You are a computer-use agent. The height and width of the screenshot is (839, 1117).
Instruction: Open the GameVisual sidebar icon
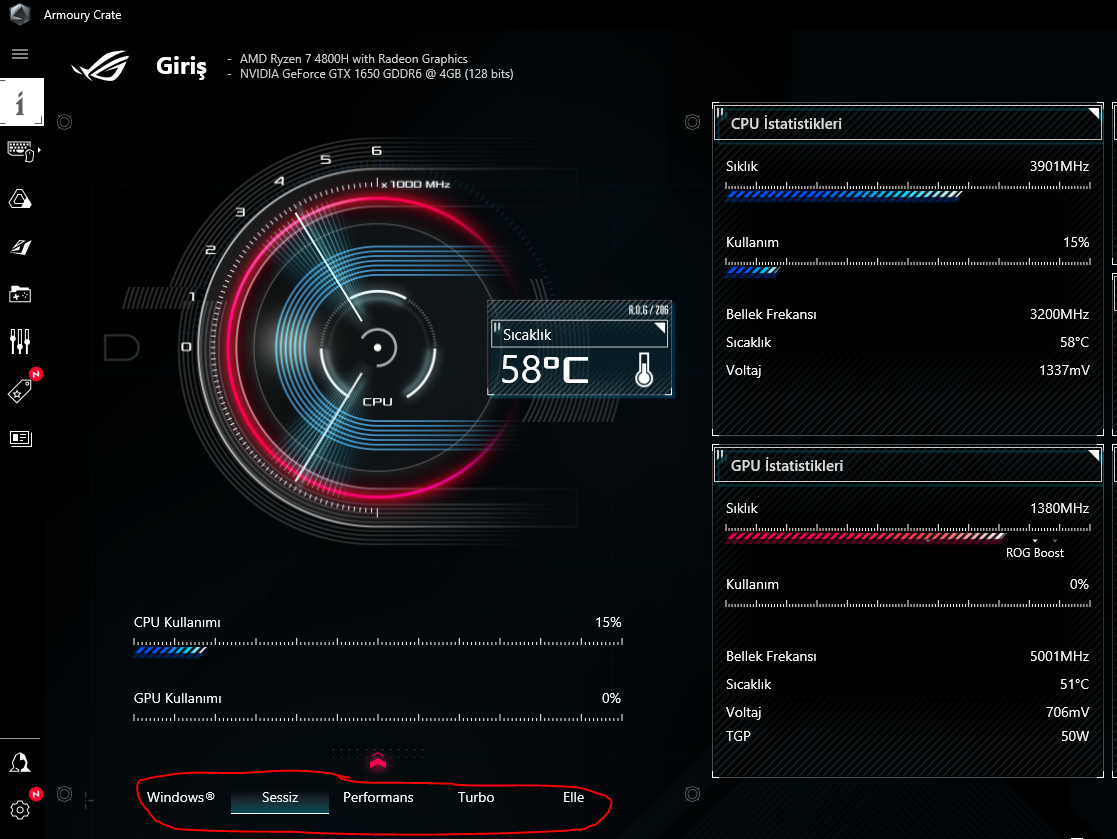click(x=20, y=247)
